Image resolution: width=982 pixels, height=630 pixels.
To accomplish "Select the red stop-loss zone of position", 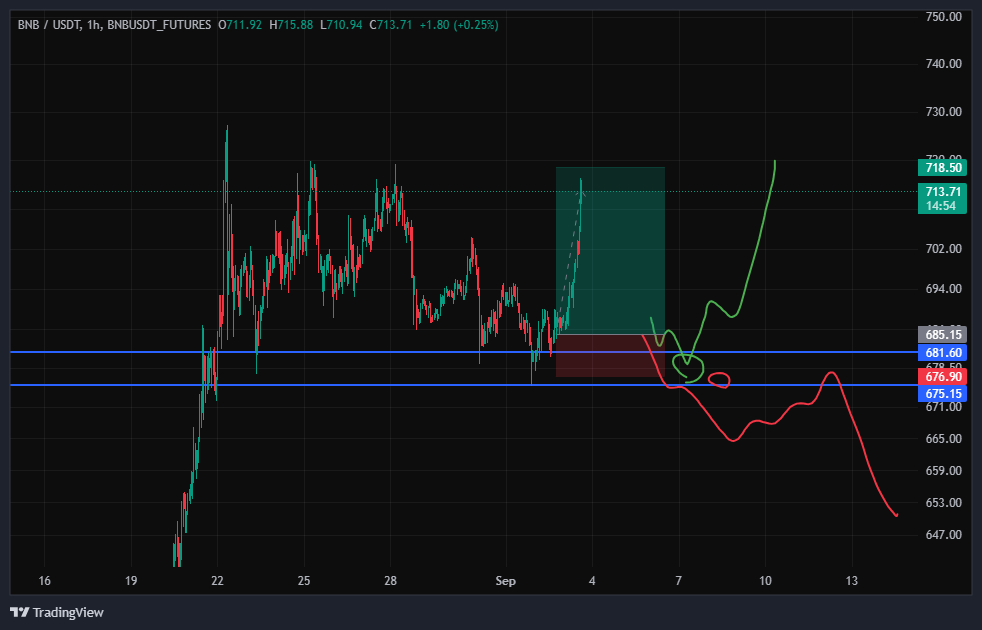I will coord(610,356).
